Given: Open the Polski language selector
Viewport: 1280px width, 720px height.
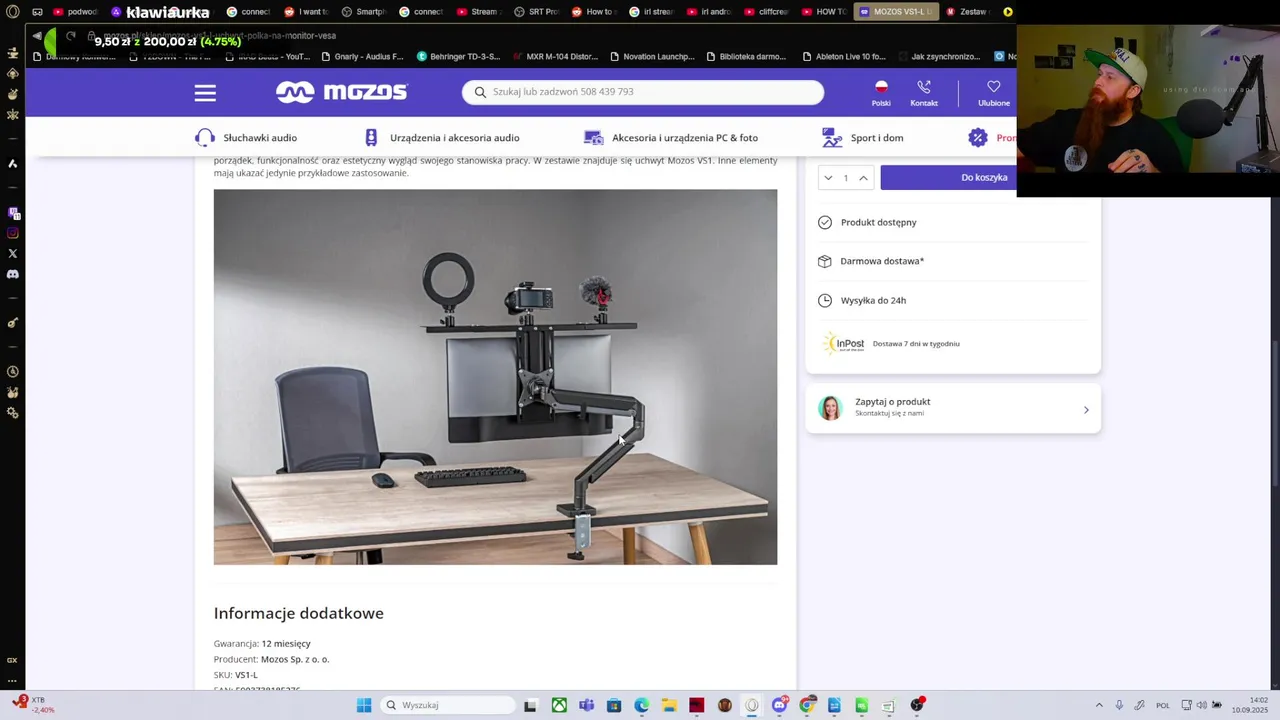Looking at the screenshot, I should point(881,93).
